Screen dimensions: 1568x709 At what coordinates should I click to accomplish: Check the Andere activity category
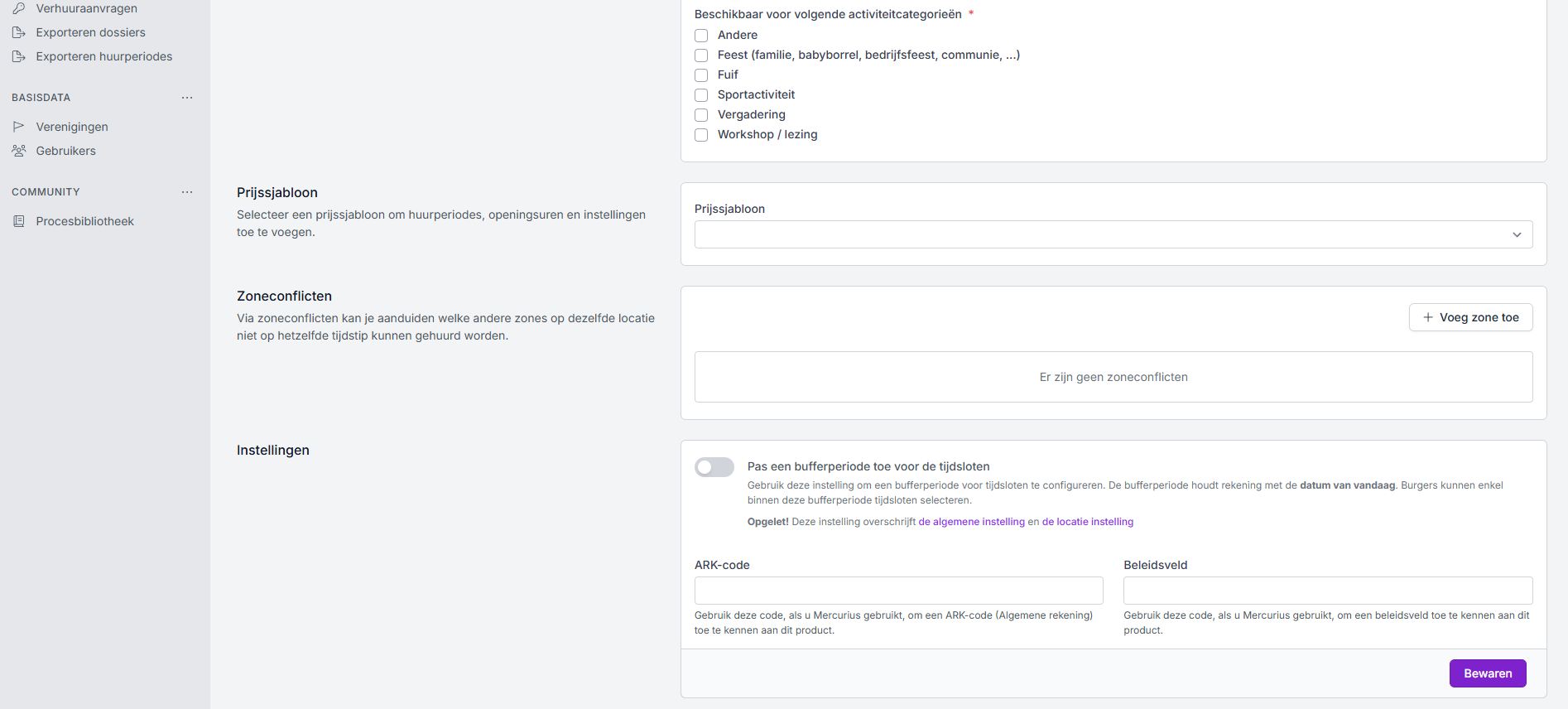[x=701, y=36]
